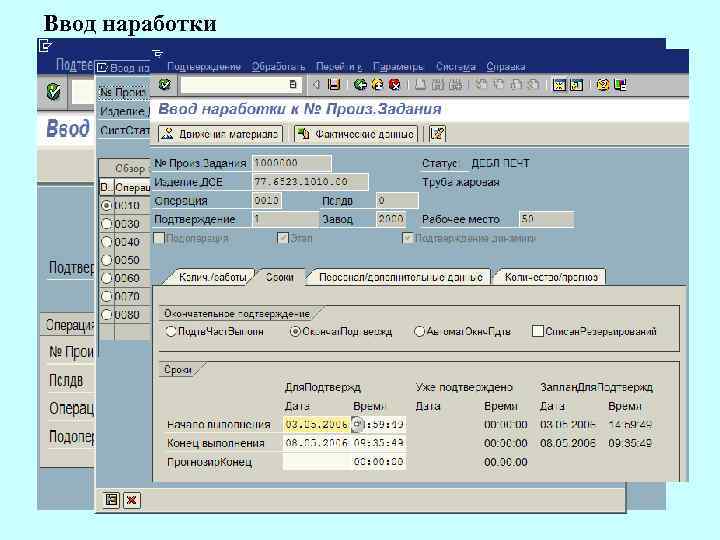The height and width of the screenshot is (540, 720).
Task: Select ПодтвЧастВыполн radio button
Action: point(171,331)
